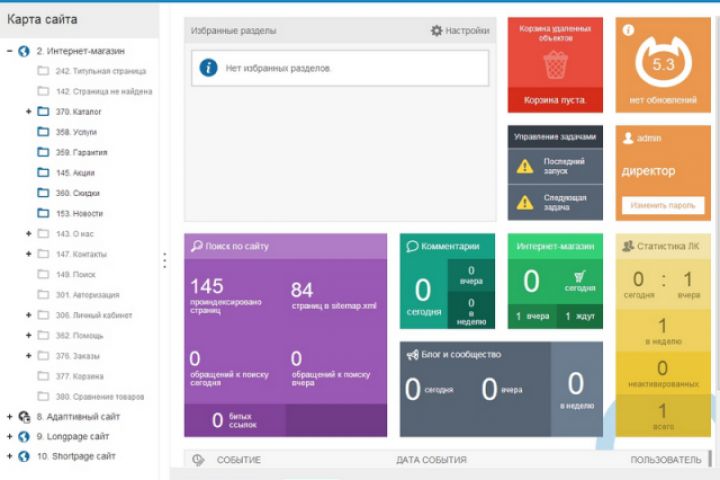This screenshot has height=480, width=720.
Task: Click the folder icon of 153. Новости
Action: coord(43,213)
